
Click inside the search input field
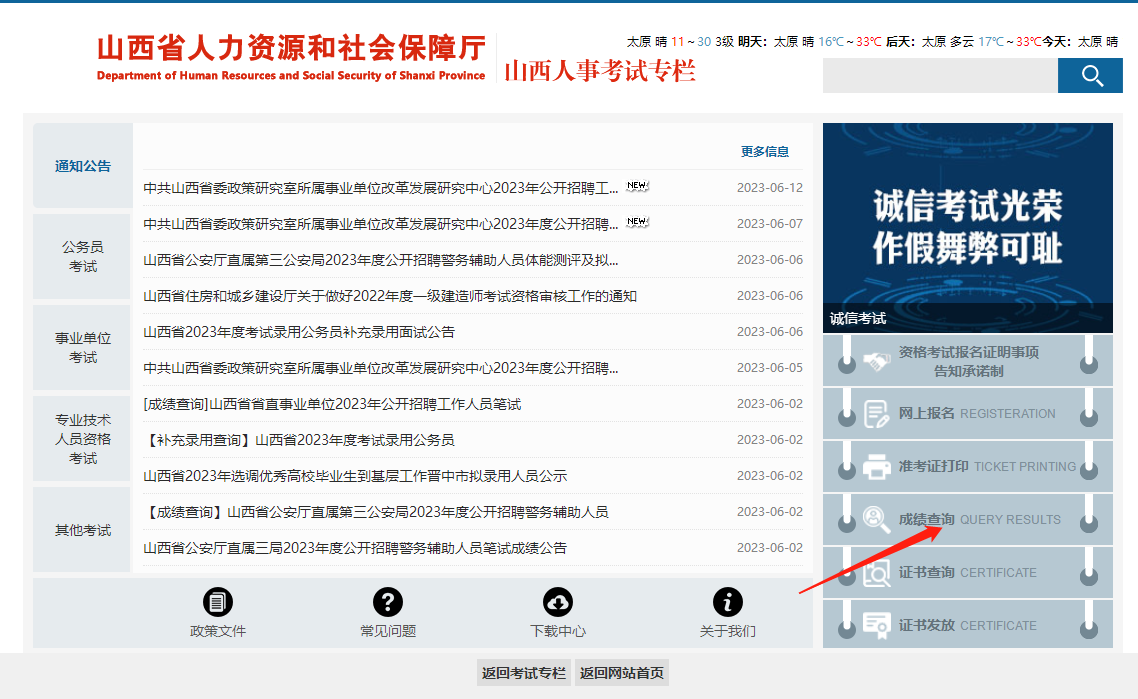pyautogui.click(x=940, y=75)
